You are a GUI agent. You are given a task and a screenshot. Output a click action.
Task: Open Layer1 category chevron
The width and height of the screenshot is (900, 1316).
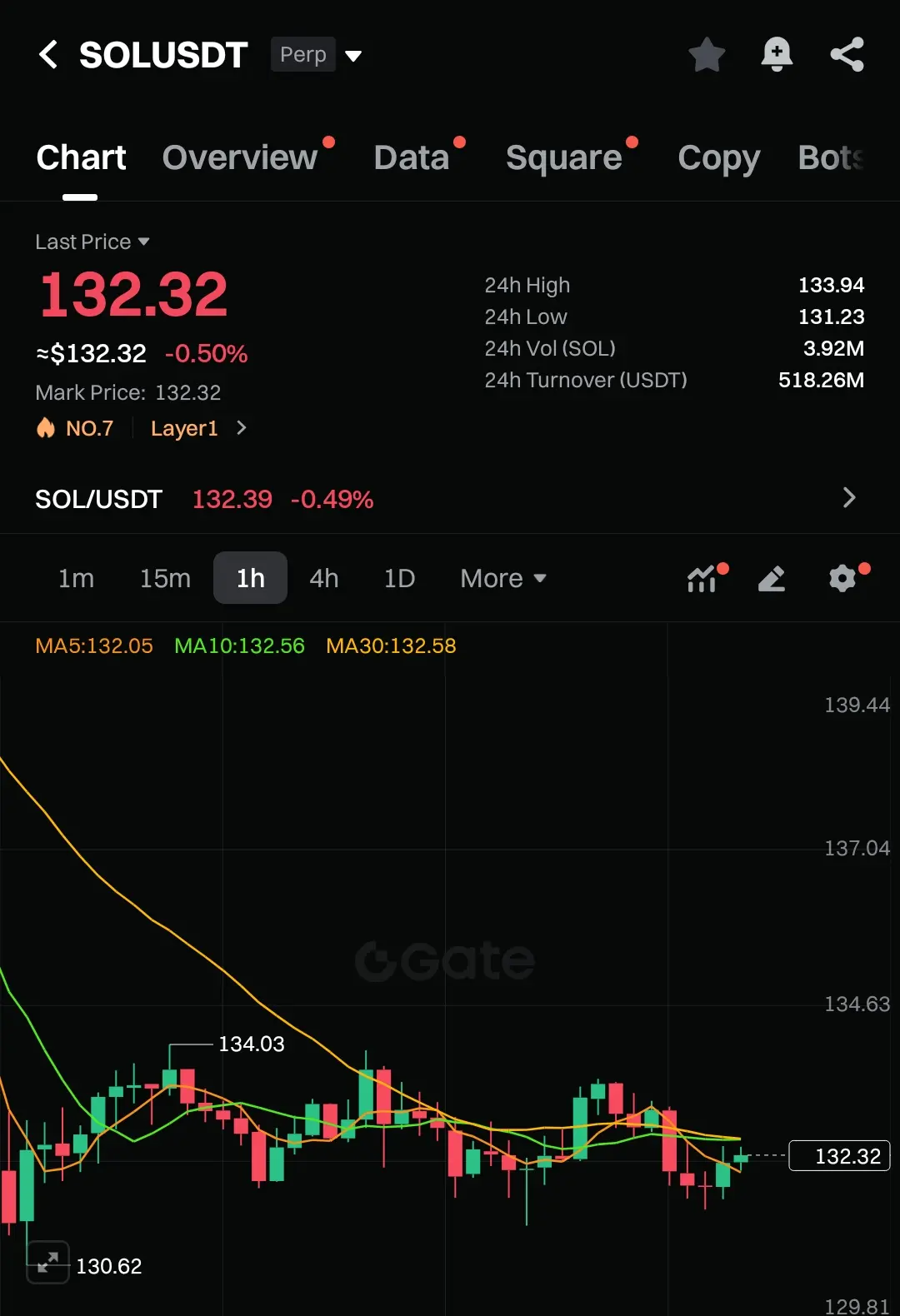coord(242,428)
